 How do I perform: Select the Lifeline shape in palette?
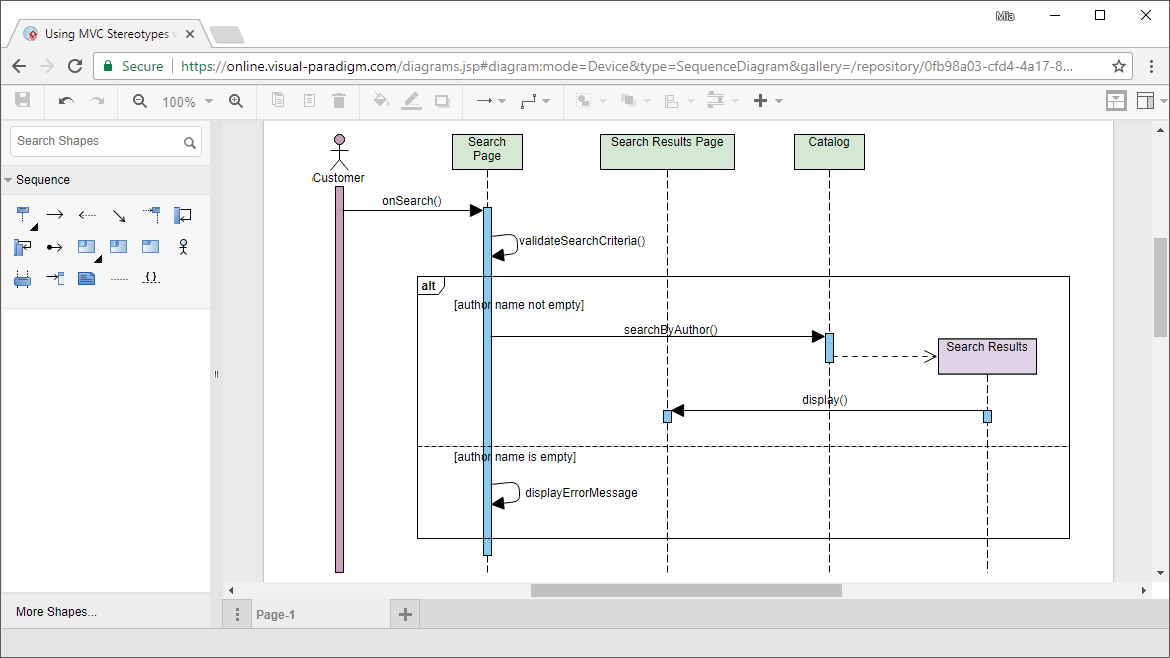click(x=23, y=216)
